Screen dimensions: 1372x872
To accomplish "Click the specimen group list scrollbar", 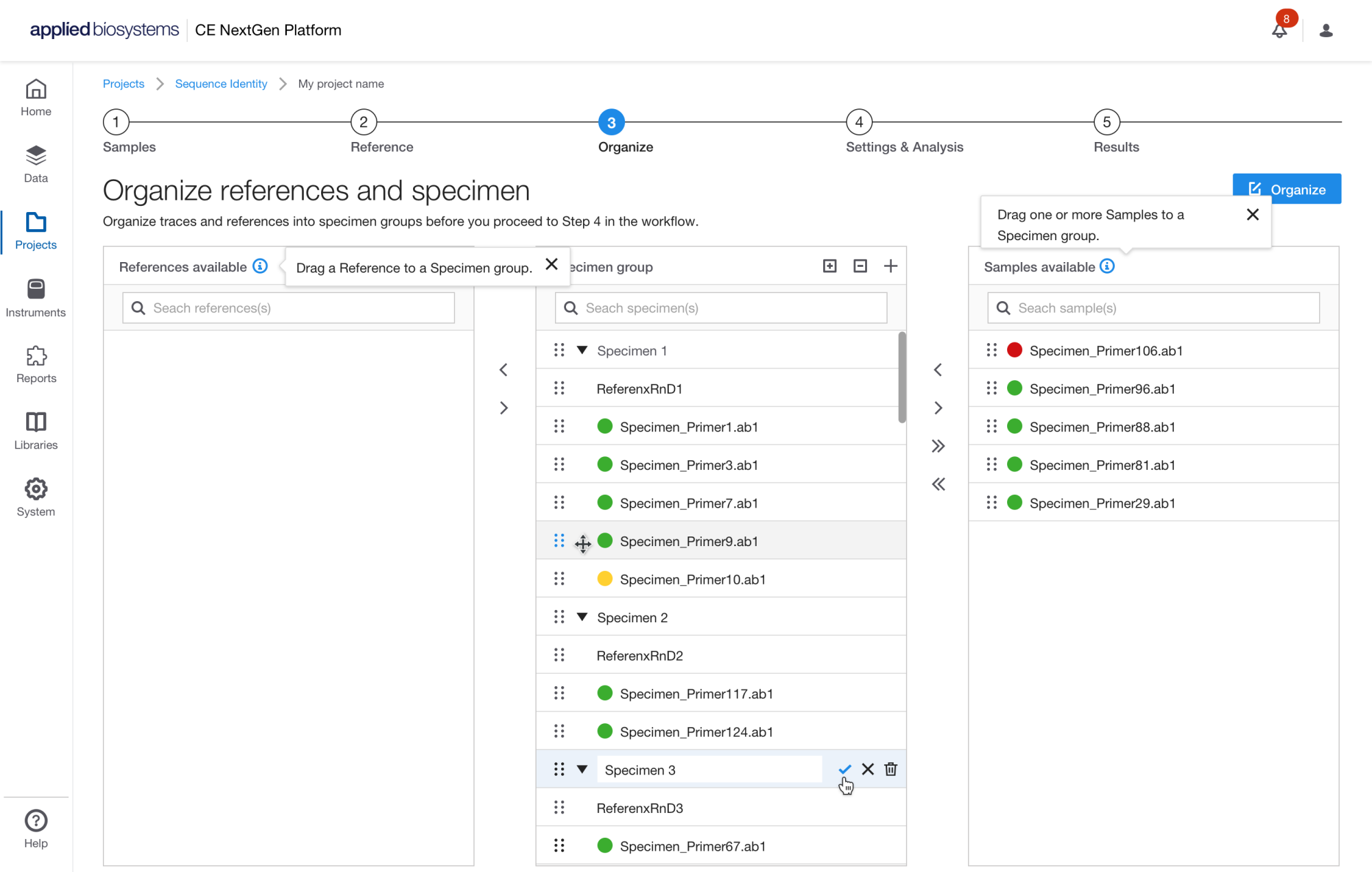I will click(901, 377).
